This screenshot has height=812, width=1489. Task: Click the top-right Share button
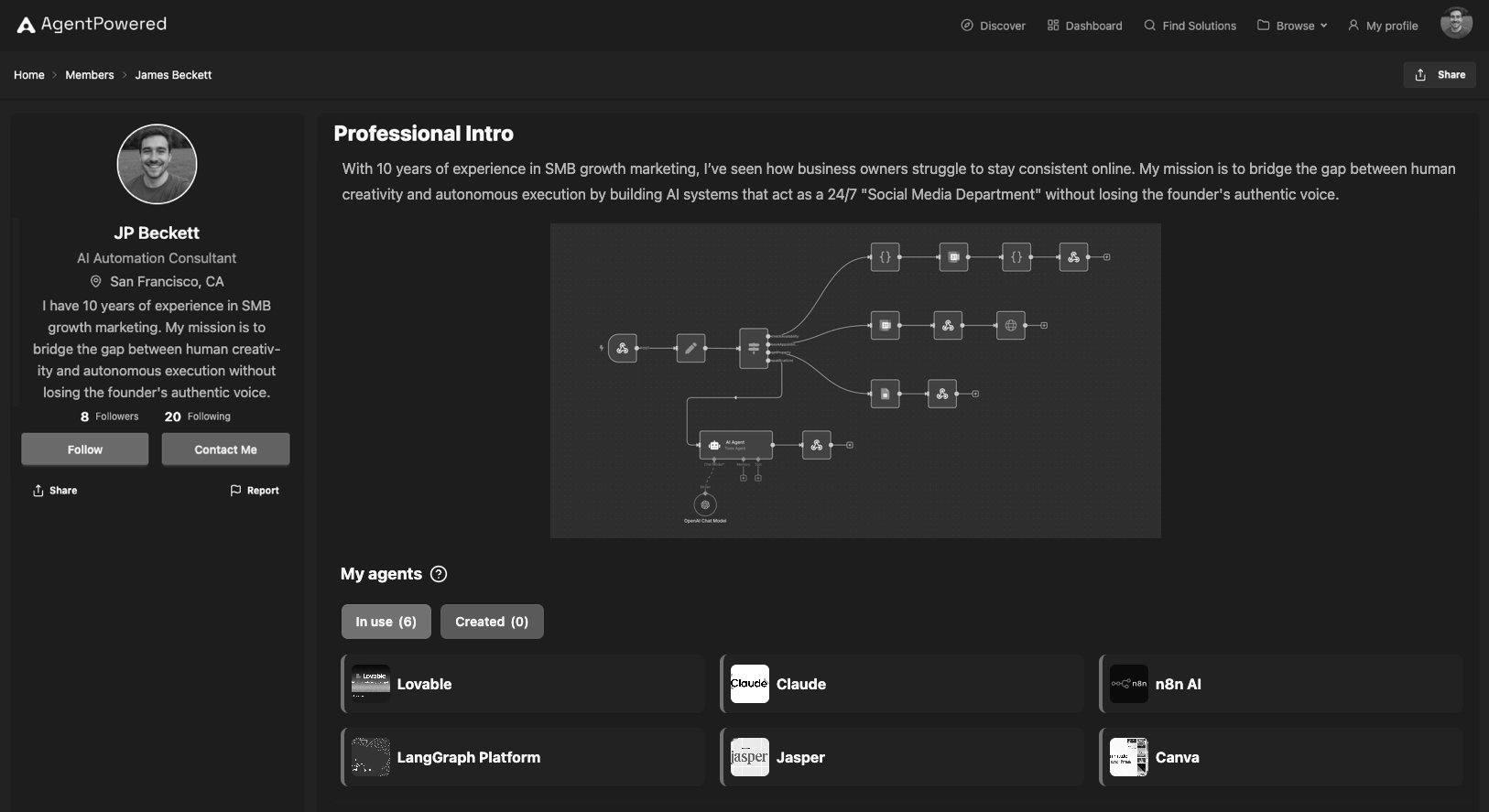pos(1440,75)
